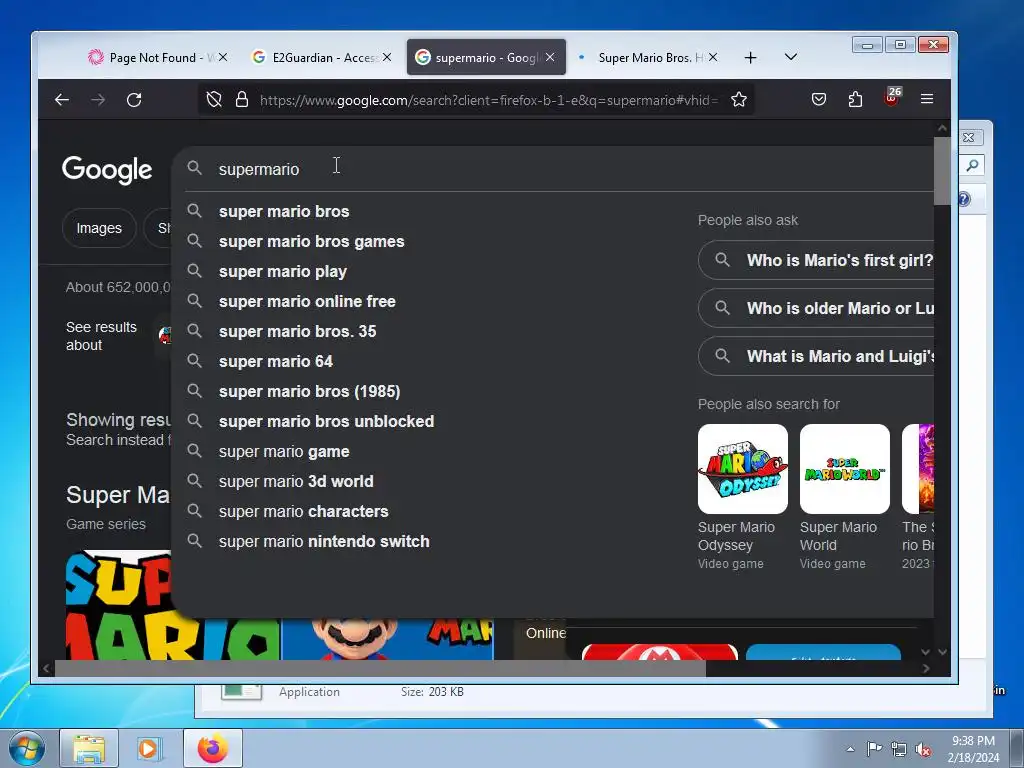Image resolution: width=1024 pixels, height=768 pixels.
Task: Open the Firefox hamburger menu
Action: point(927,99)
